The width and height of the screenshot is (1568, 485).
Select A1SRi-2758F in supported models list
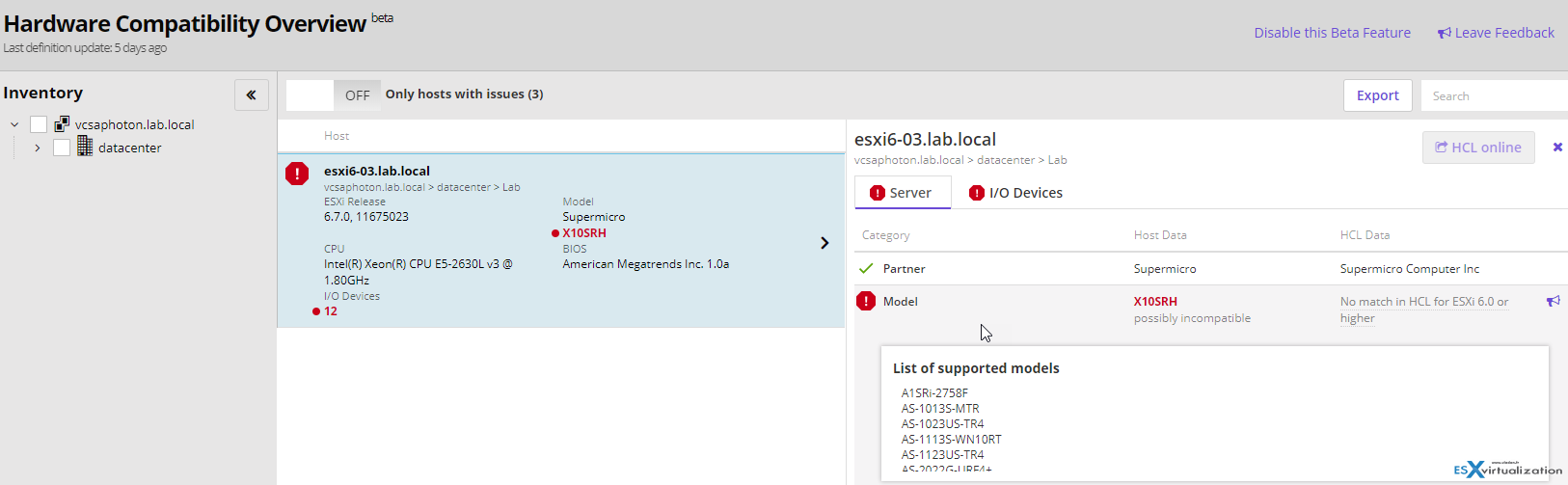pos(934,393)
